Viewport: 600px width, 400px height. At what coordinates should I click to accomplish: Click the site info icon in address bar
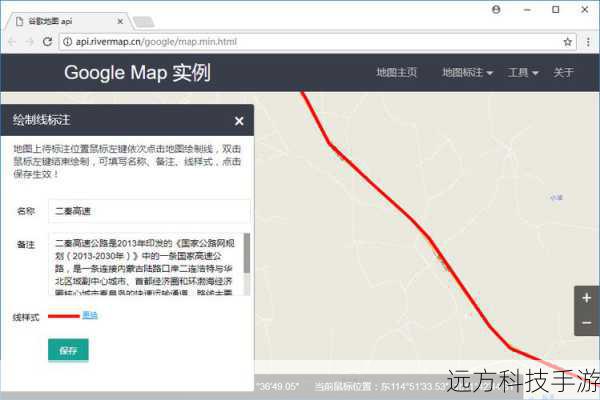pos(67,42)
